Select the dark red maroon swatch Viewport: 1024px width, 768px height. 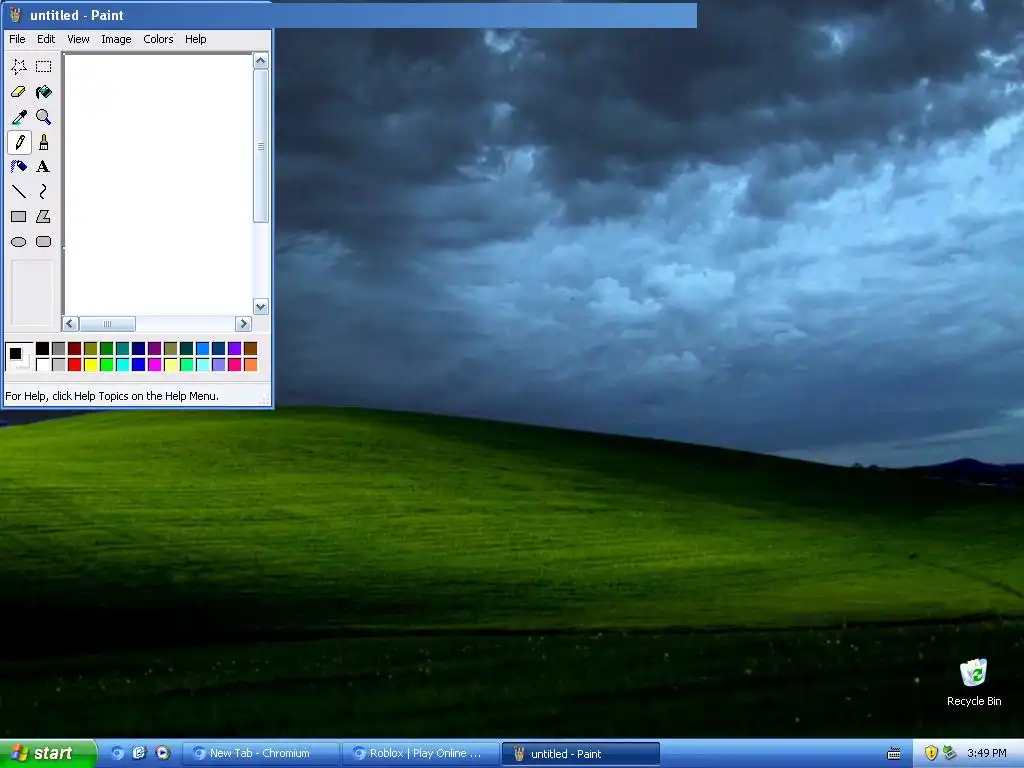pyautogui.click(x=74, y=348)
